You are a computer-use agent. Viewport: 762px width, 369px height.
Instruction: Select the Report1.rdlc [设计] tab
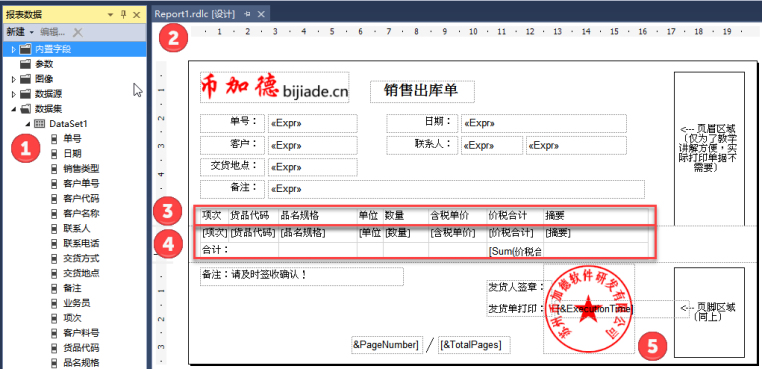point(194,14)
